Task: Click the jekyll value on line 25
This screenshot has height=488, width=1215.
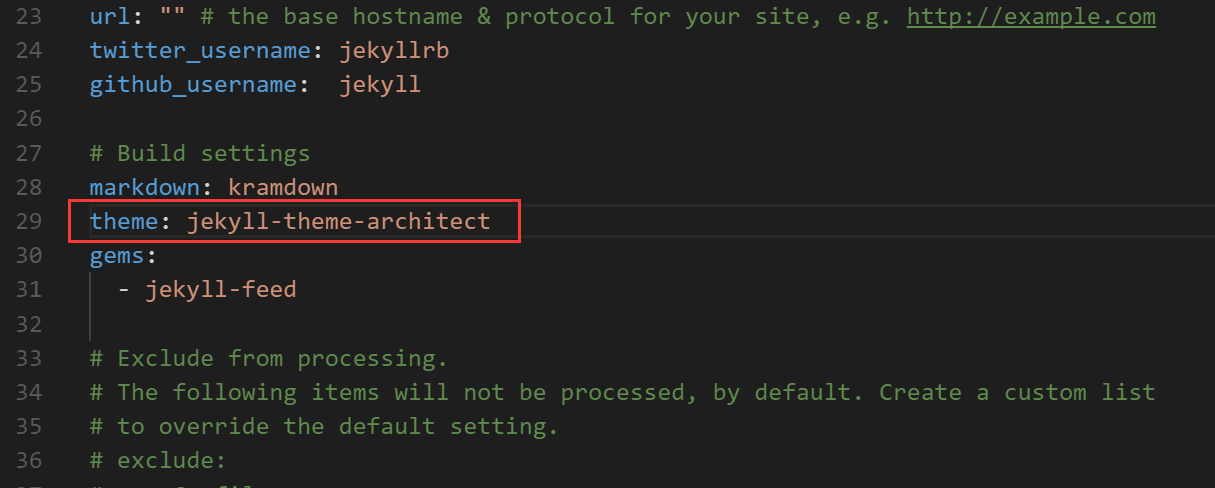Action: [x=379, y=85]
